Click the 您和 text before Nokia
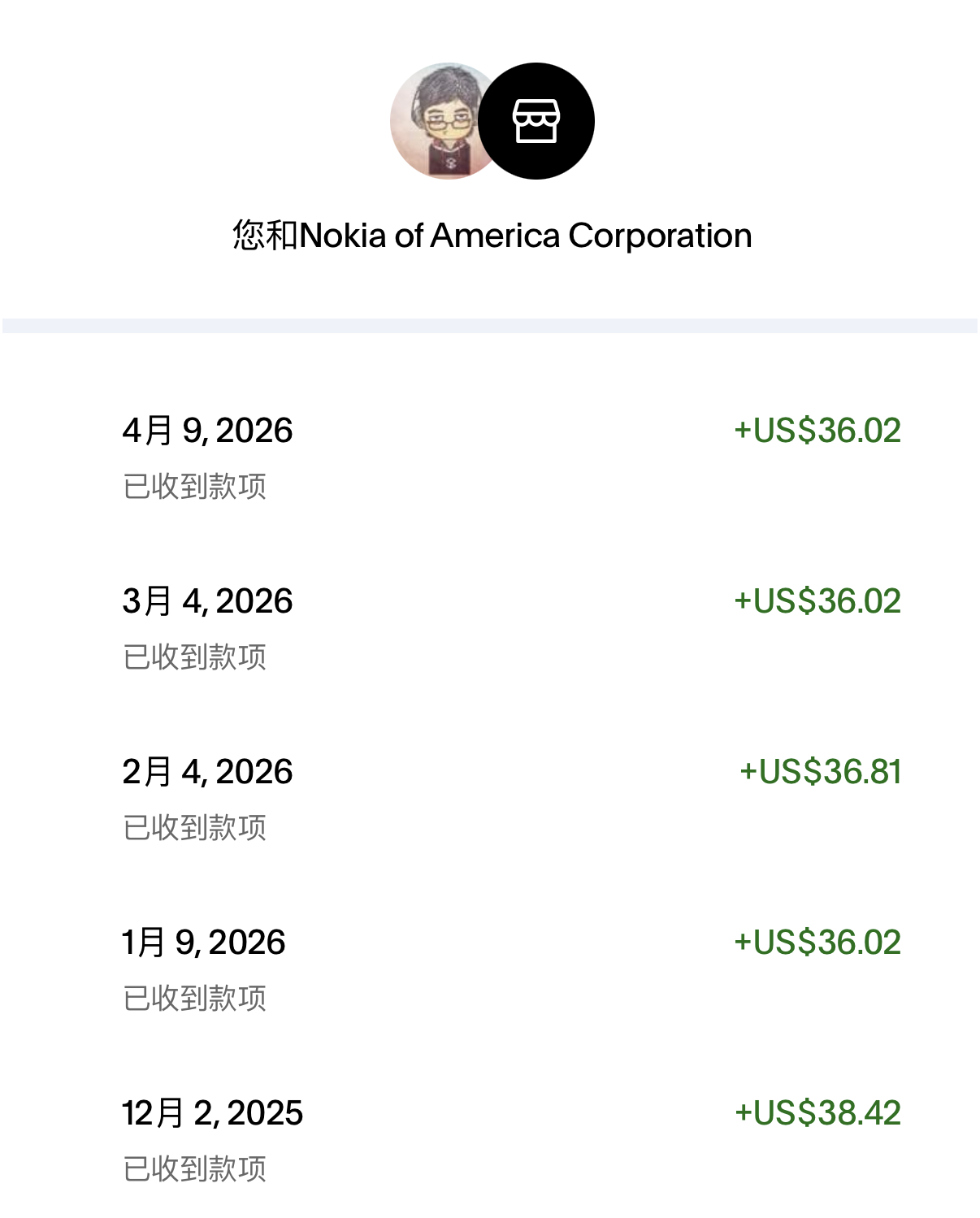This screenshot has height=1218, width=980. click(x=266, y=236)
